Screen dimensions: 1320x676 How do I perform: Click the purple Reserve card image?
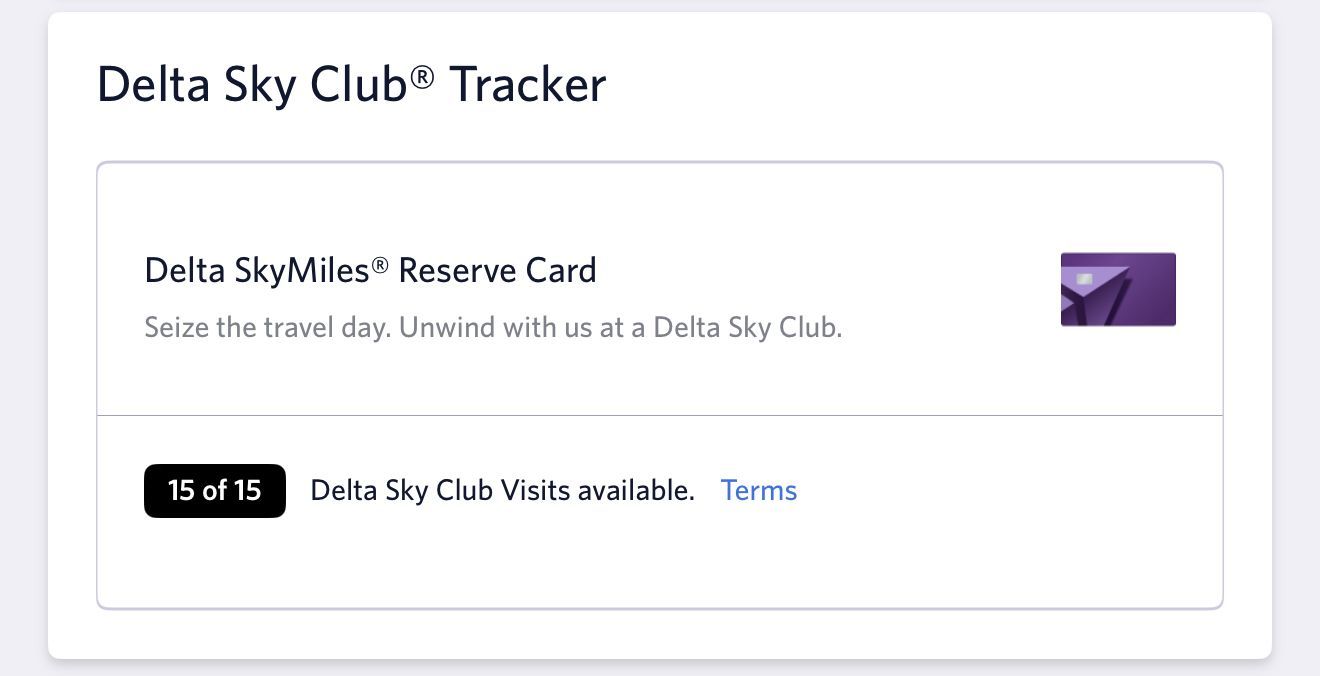coord(1118,289)
